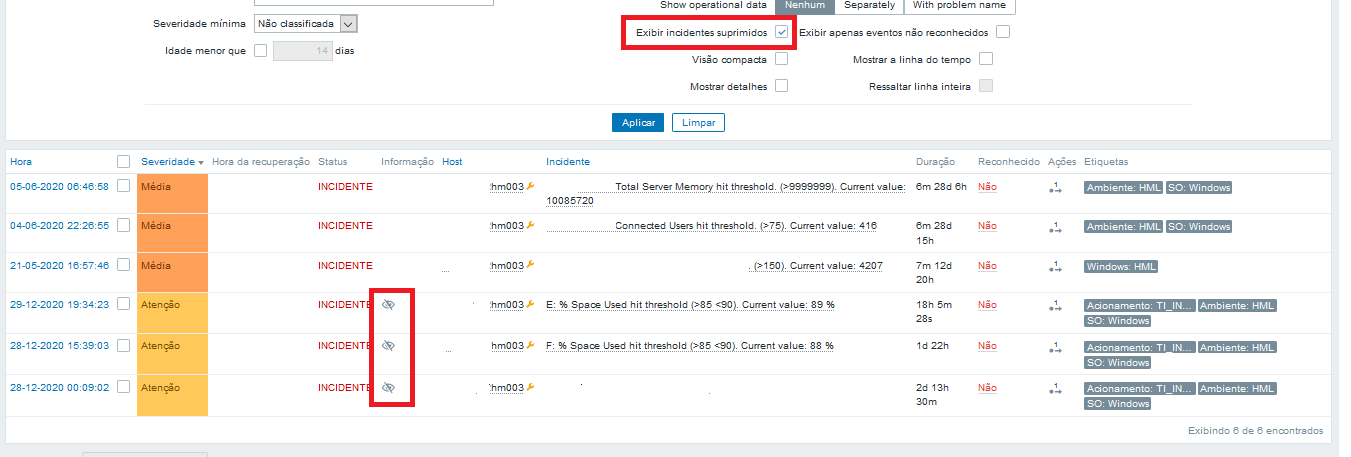The image size is (1351, 457).
Task: Select row checkbox for 05-06-2020 06:46:58
Action: pyautogui.click(x=123, y=186)
